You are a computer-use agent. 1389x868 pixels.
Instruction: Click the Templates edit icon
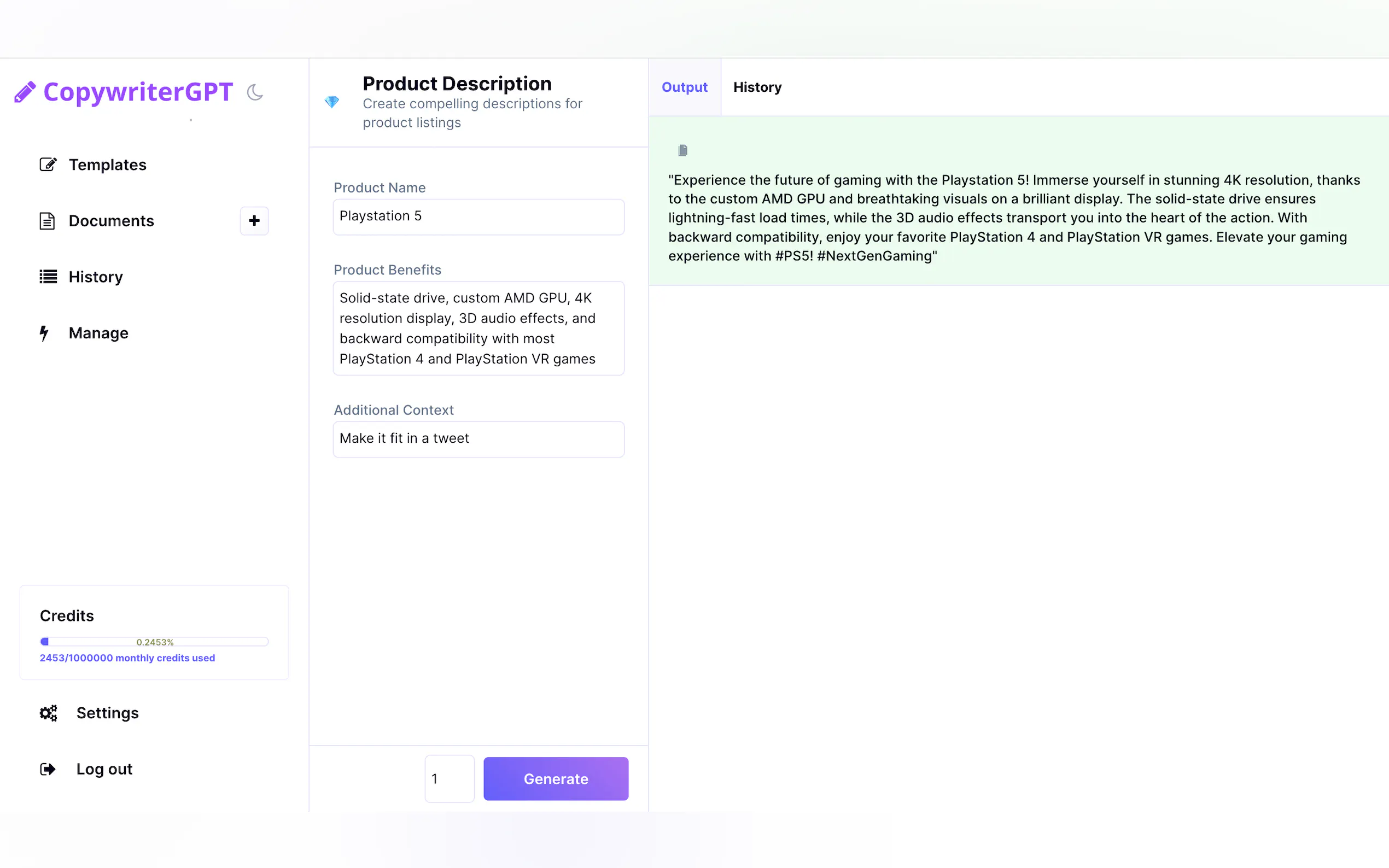coord(48,165)
